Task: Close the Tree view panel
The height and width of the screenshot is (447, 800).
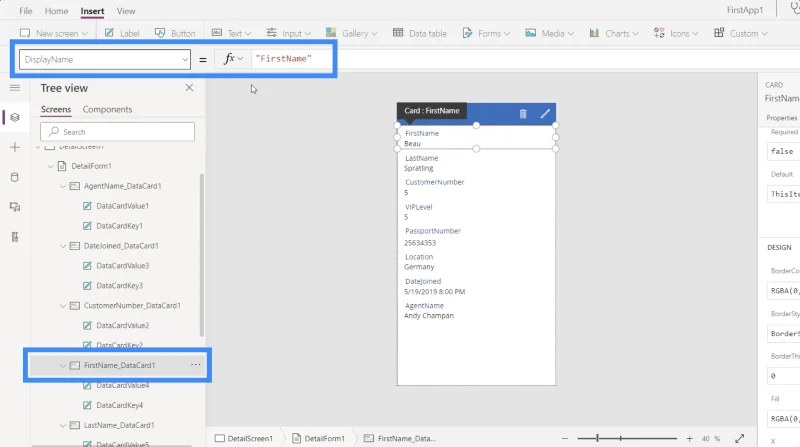Action: coord(189,88)
